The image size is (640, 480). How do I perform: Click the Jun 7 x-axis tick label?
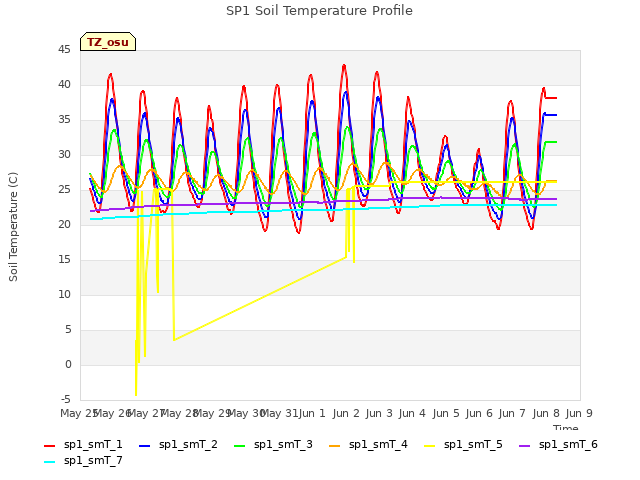click(x=512, y=413)
